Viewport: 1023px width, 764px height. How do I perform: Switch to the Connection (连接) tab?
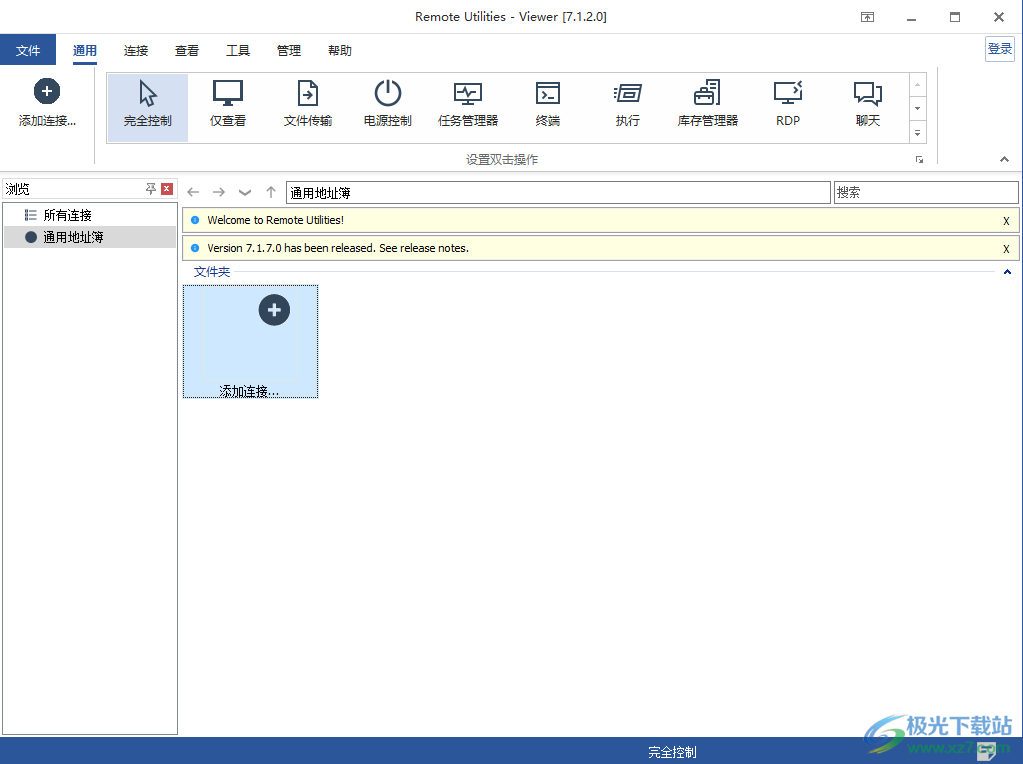pyautogui.click(x=136, y=50)
